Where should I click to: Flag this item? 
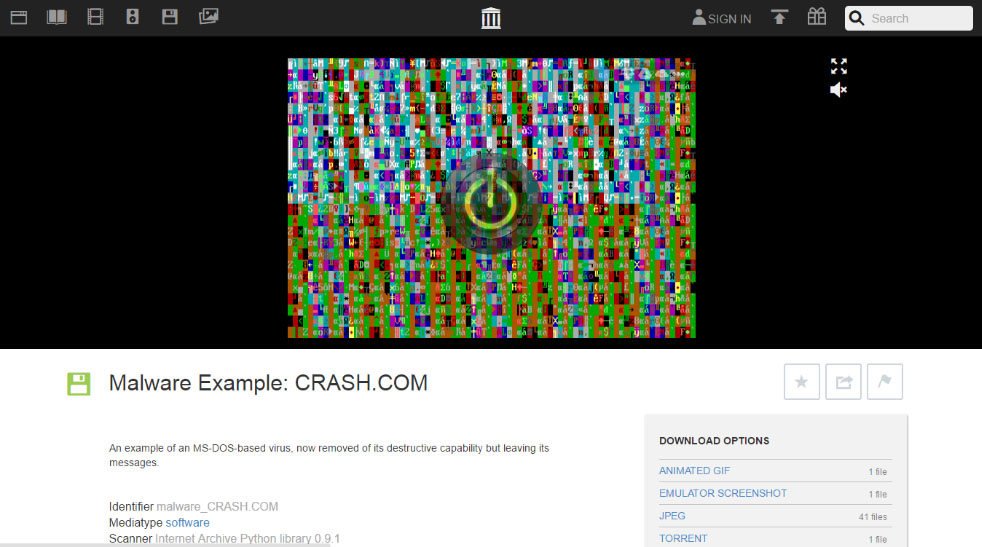point(884,382)
